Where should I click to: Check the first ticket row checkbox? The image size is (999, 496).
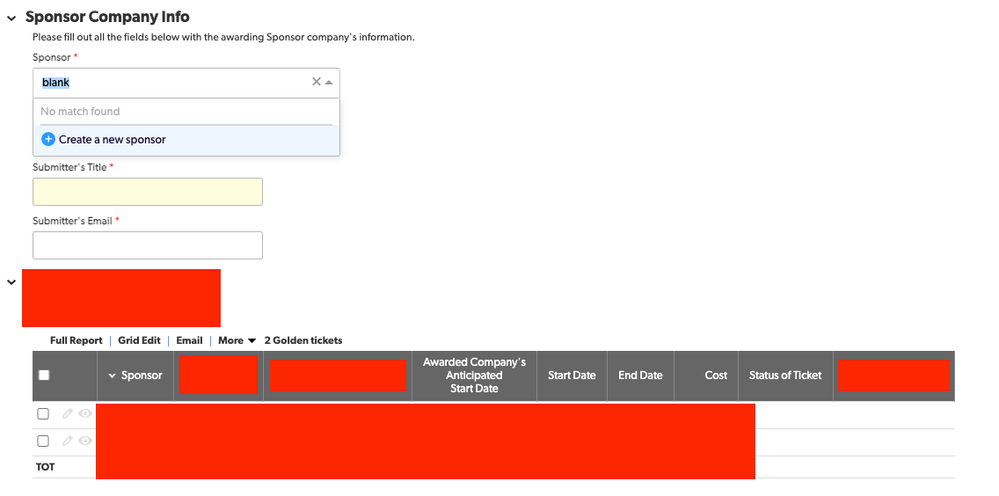43,414
